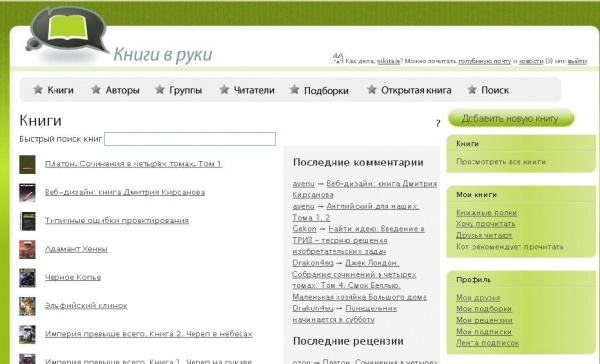Open the Типичные ошибки проектирования cover thumbnail
This screenshot has height=364, width=600.
tap(27, 221)
